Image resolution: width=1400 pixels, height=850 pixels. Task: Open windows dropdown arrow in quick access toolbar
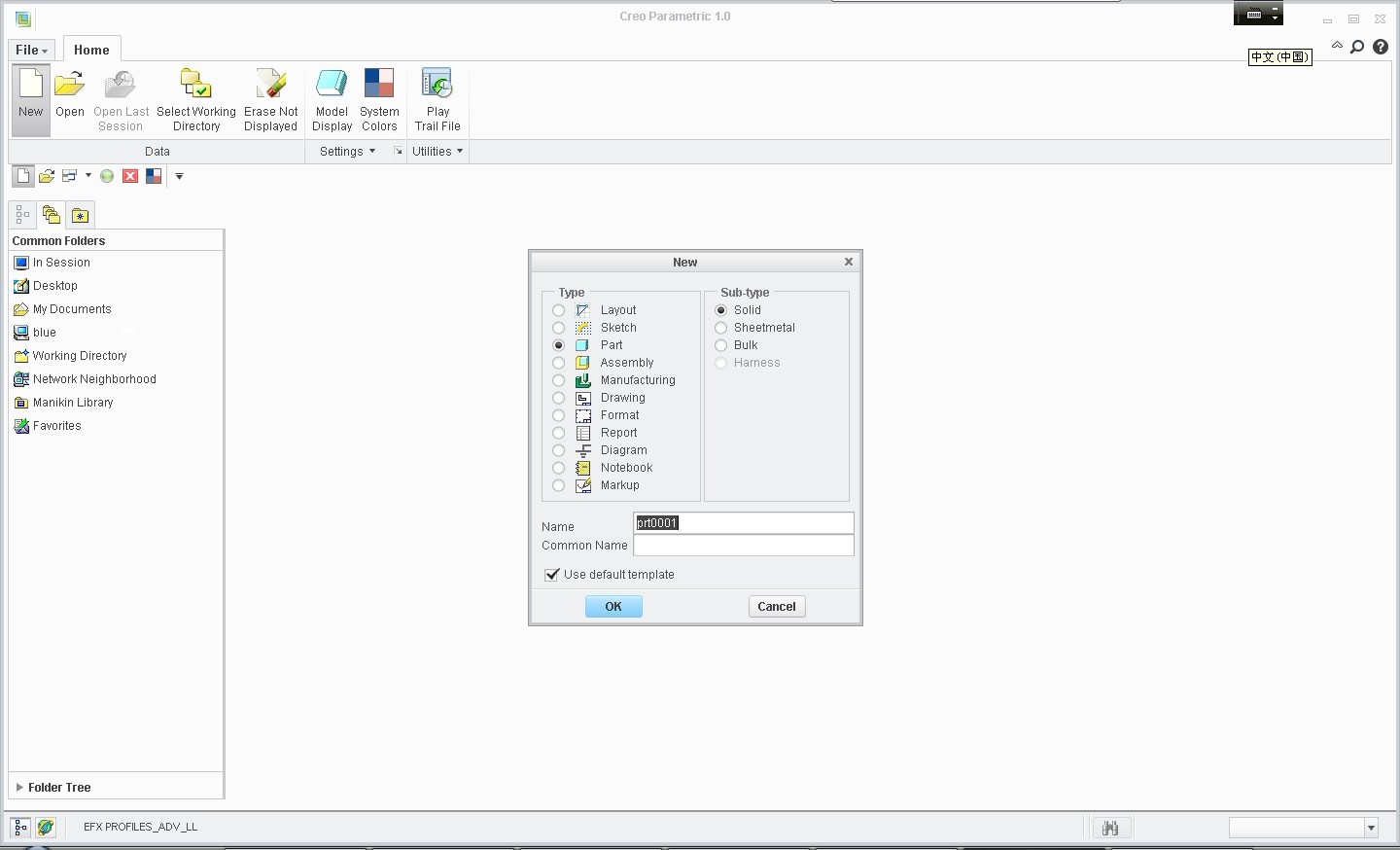[x=88, y=176]
